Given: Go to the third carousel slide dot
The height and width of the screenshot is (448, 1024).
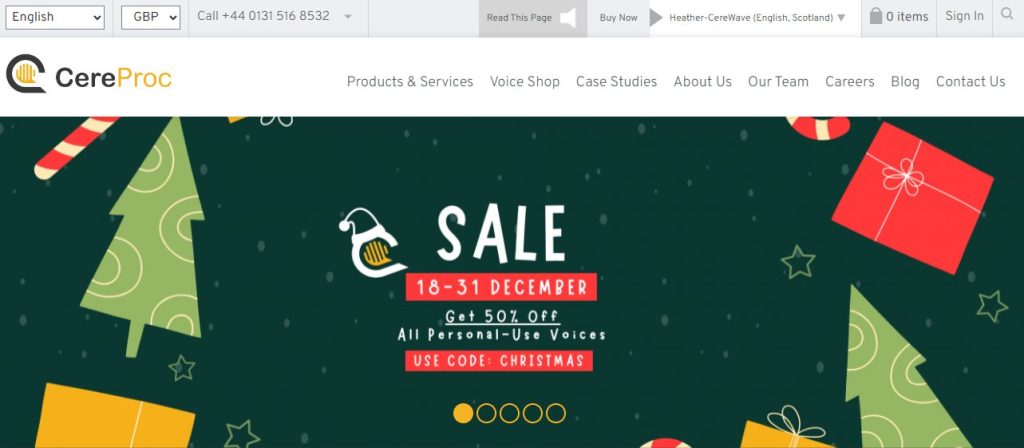Looking at the screenshot, I should point(509,413).
